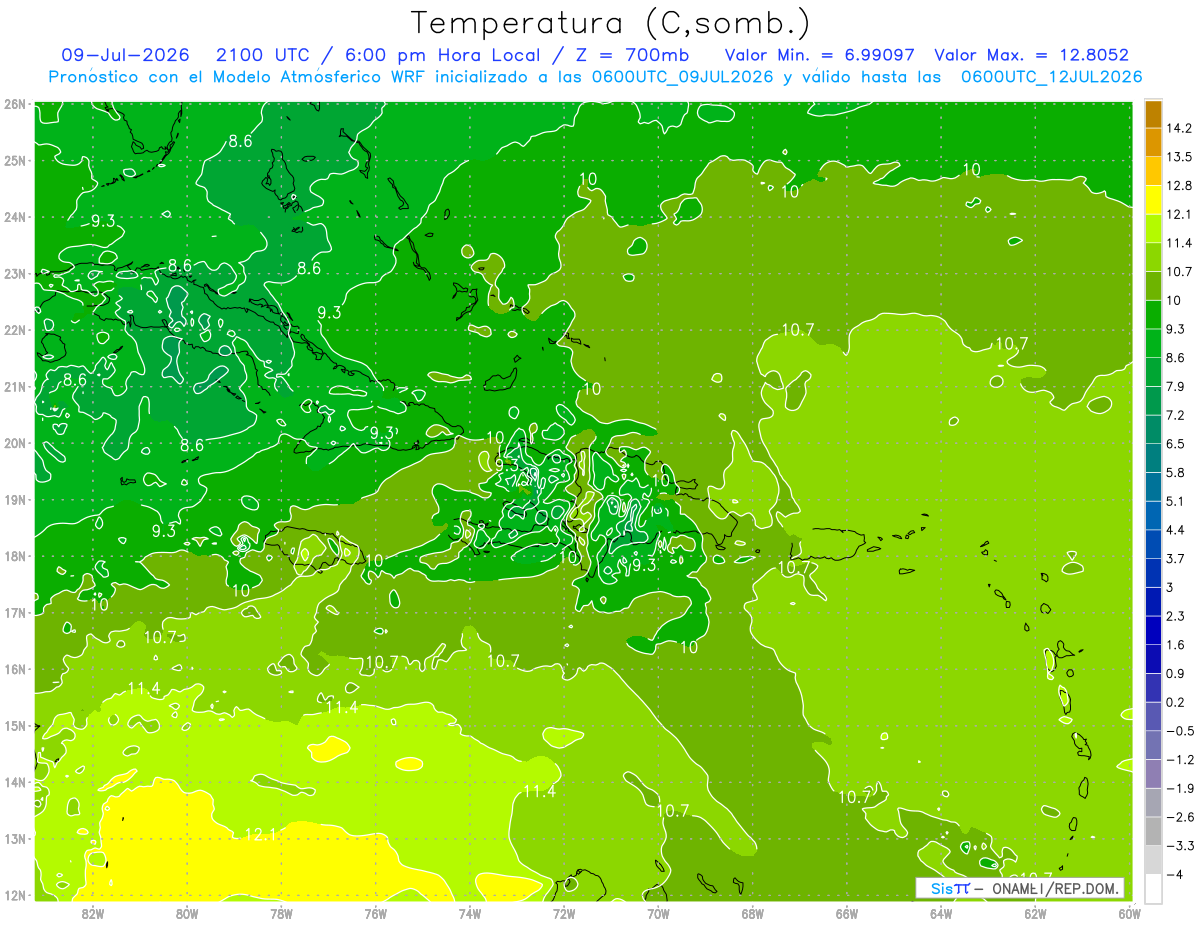Pick the dark blue swatch between 1.6 and 2.3
This screenshot has width=1200, height=927.
tap(1153, 630)
